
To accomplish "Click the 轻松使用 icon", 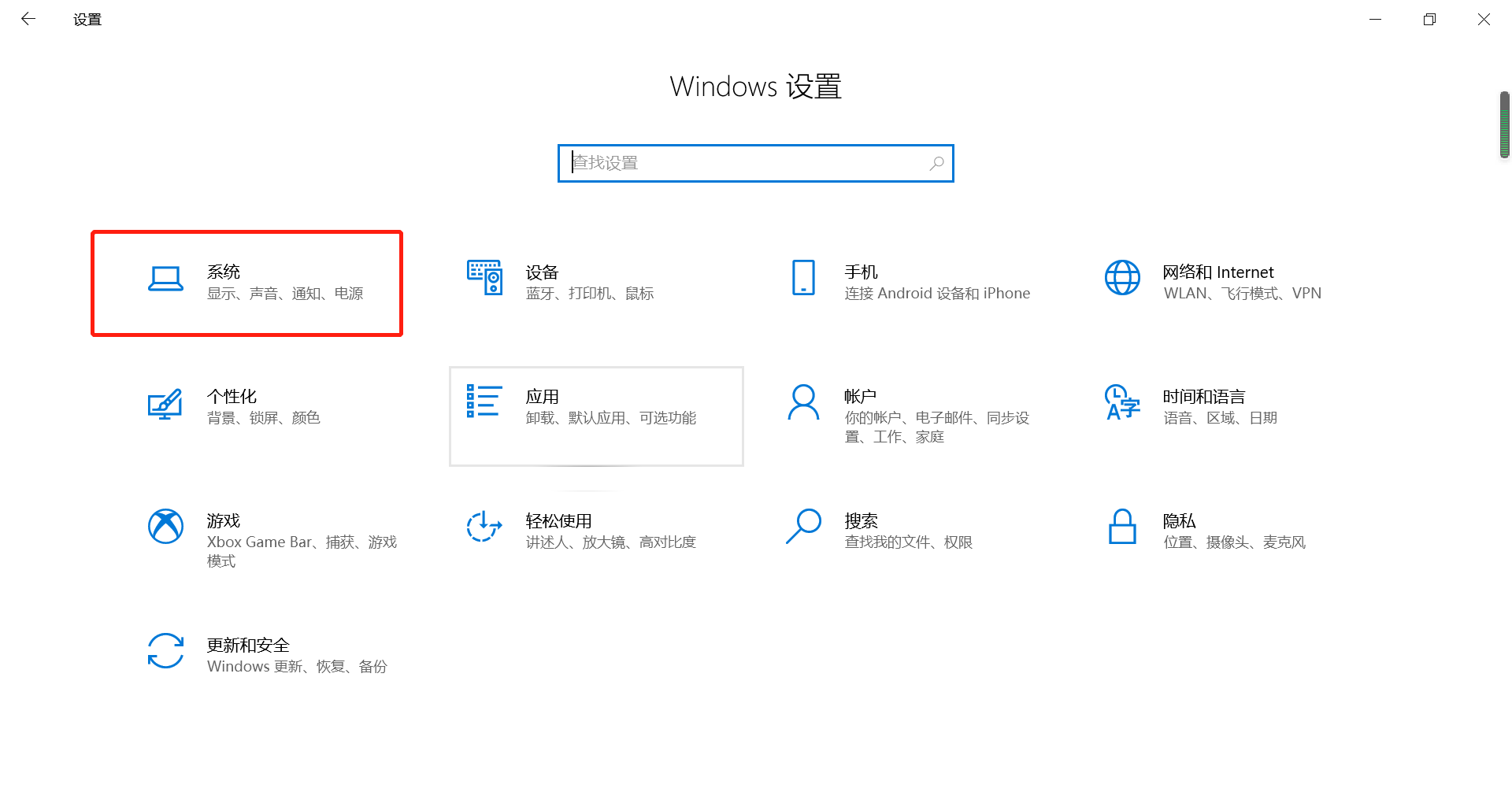I will (484, 526).
